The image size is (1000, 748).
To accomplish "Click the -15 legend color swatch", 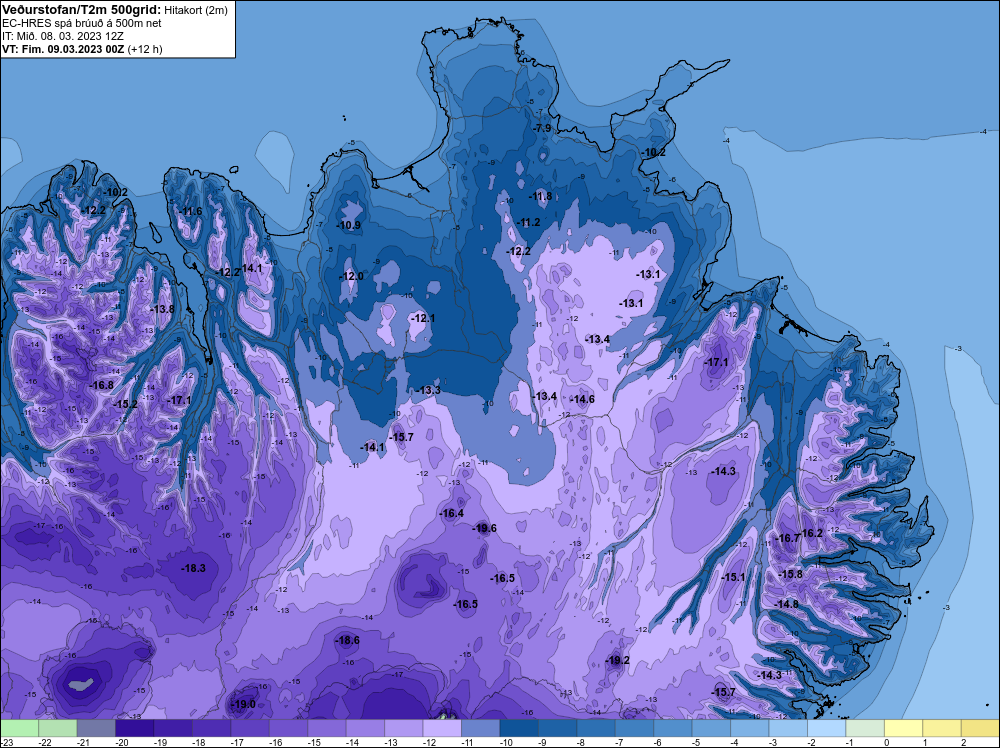I will (327, 728).
